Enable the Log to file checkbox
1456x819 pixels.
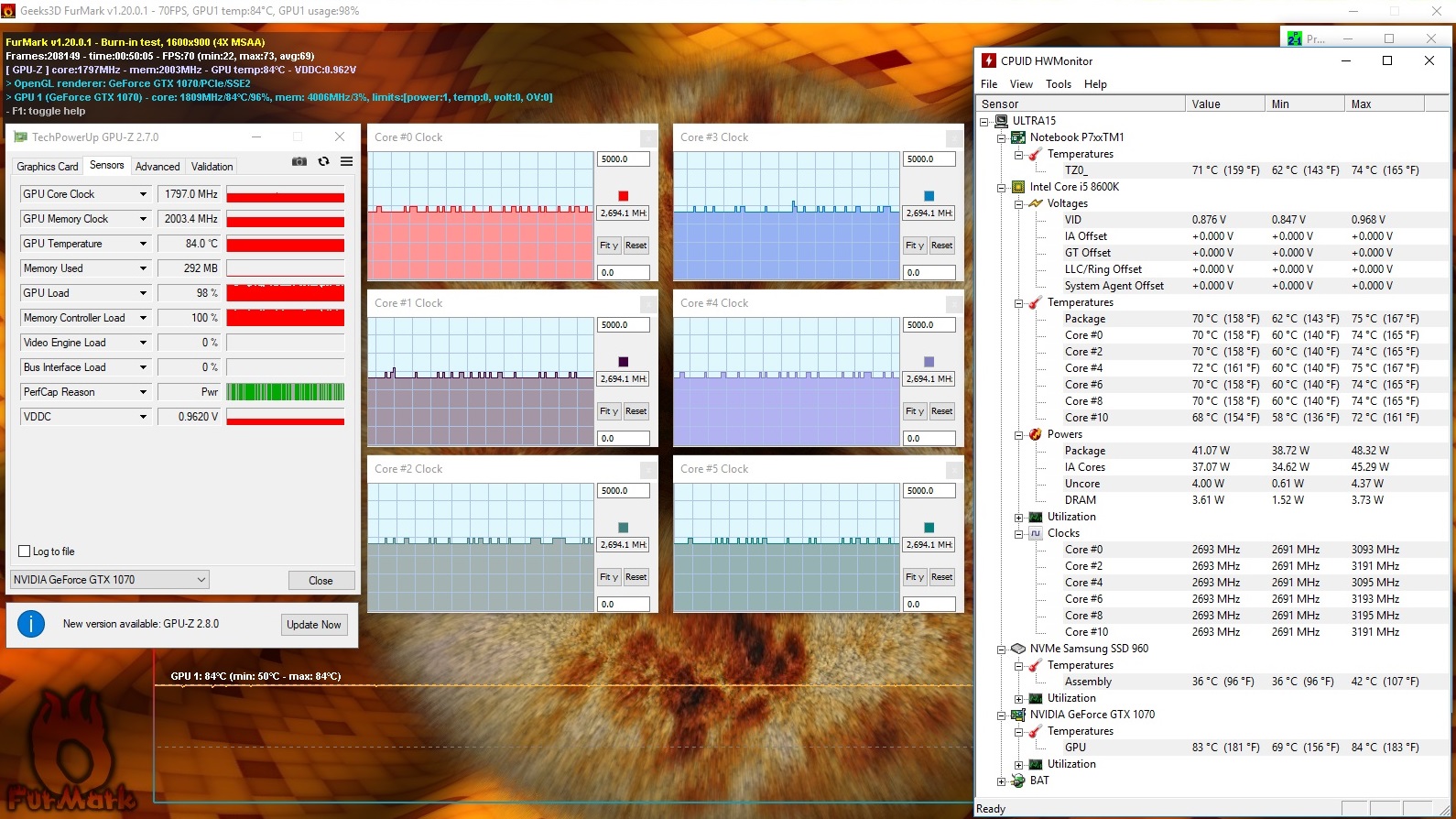coord(25,551)
